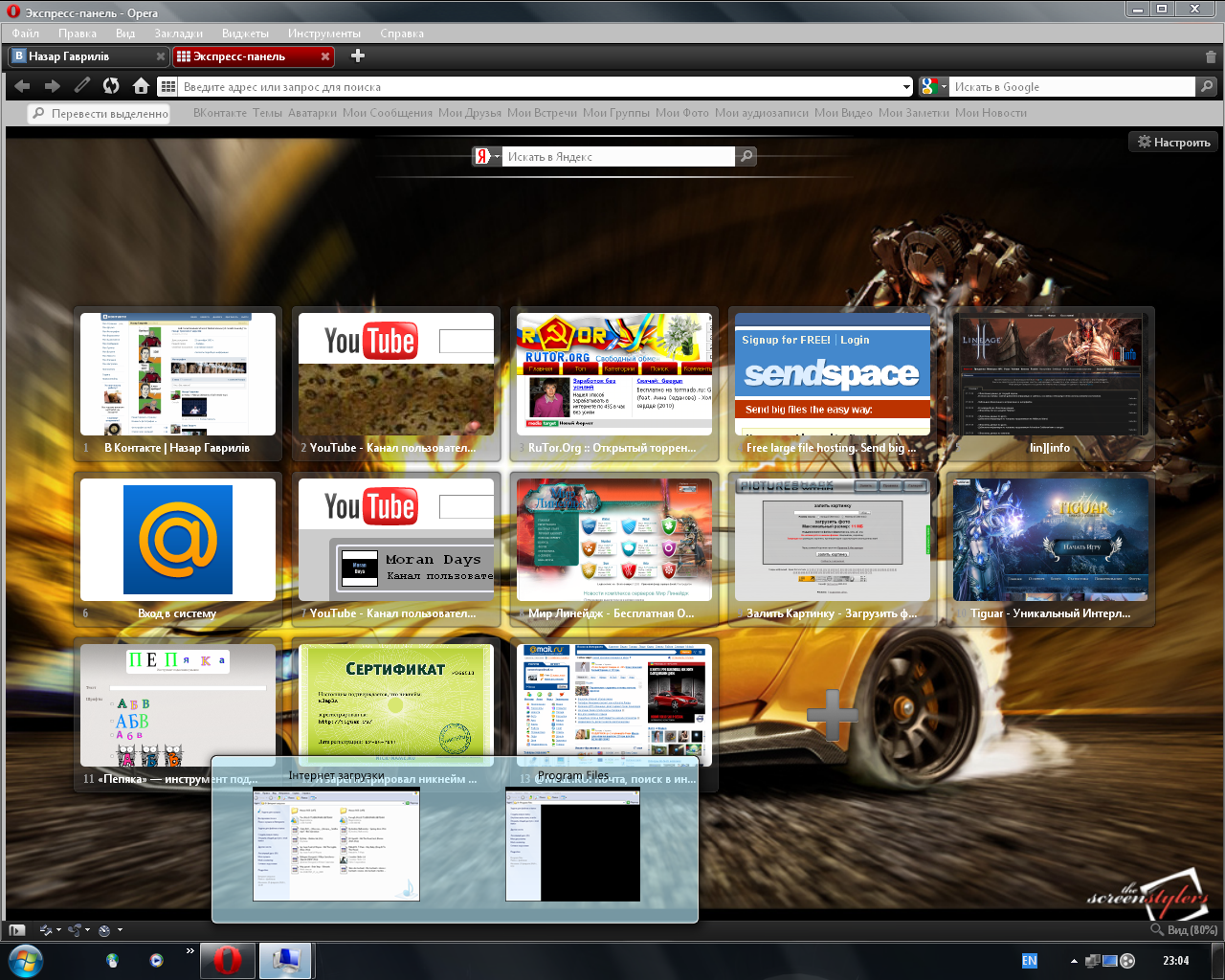Show hidden tray icons with the arrow
This screenshot has width=1225, height=980.
tap(1074, 961)
